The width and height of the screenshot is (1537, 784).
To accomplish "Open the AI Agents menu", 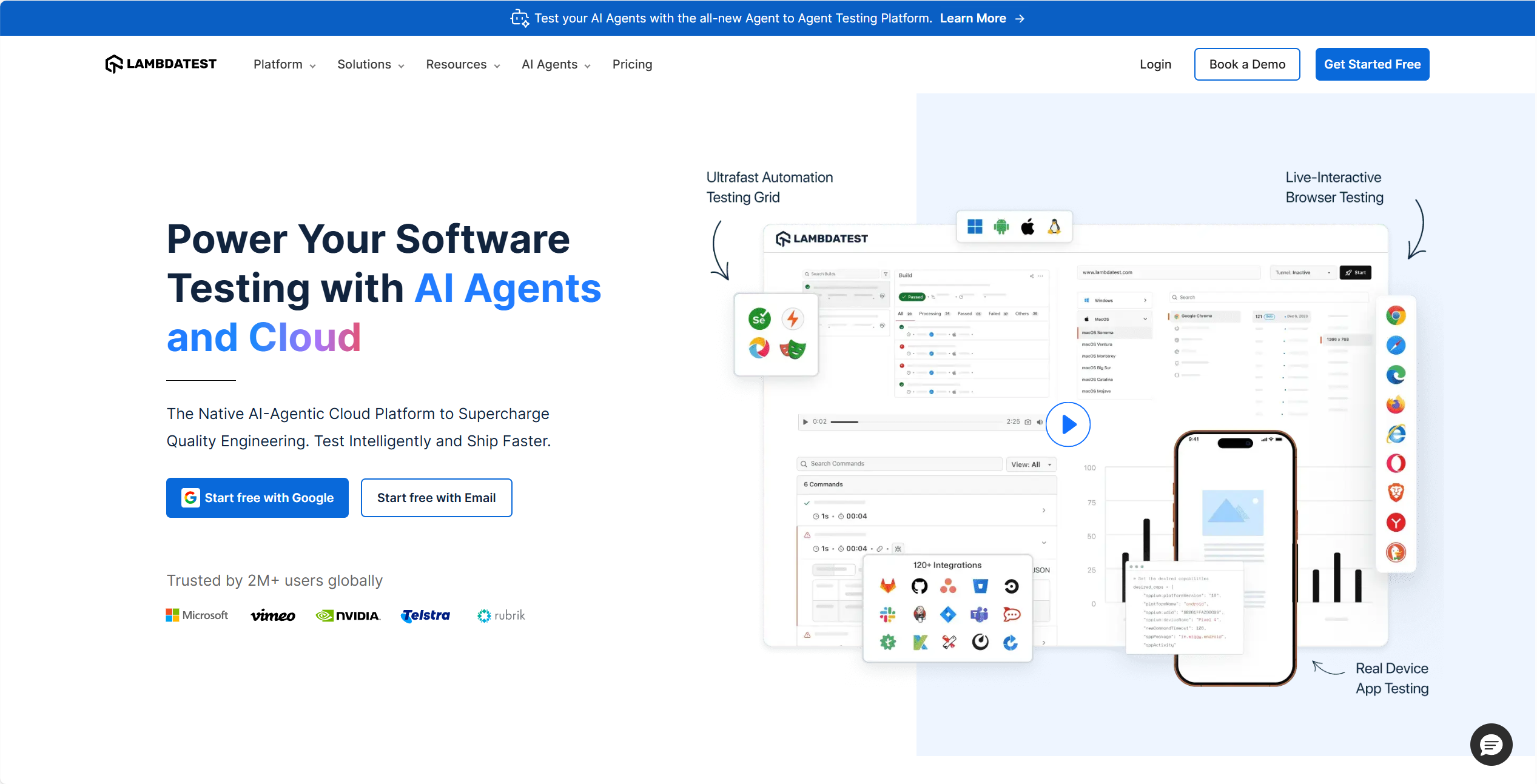I will pos(556,64).
